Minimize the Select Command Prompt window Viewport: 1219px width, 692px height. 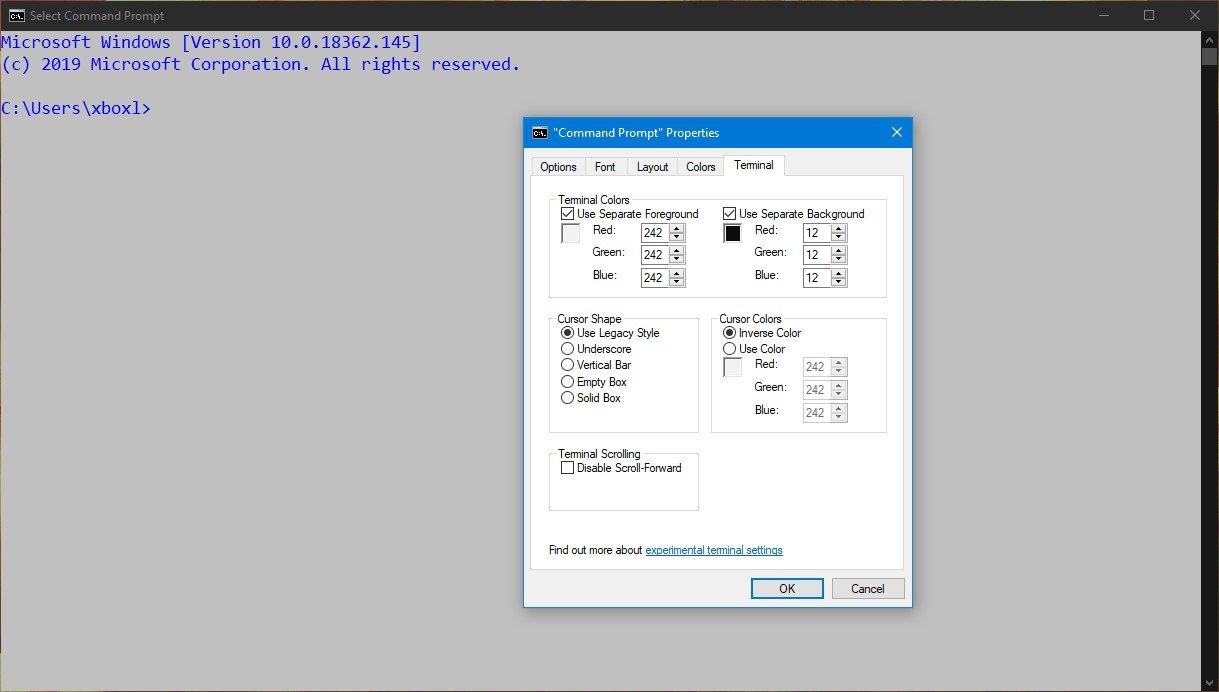tap(1104, 15)
